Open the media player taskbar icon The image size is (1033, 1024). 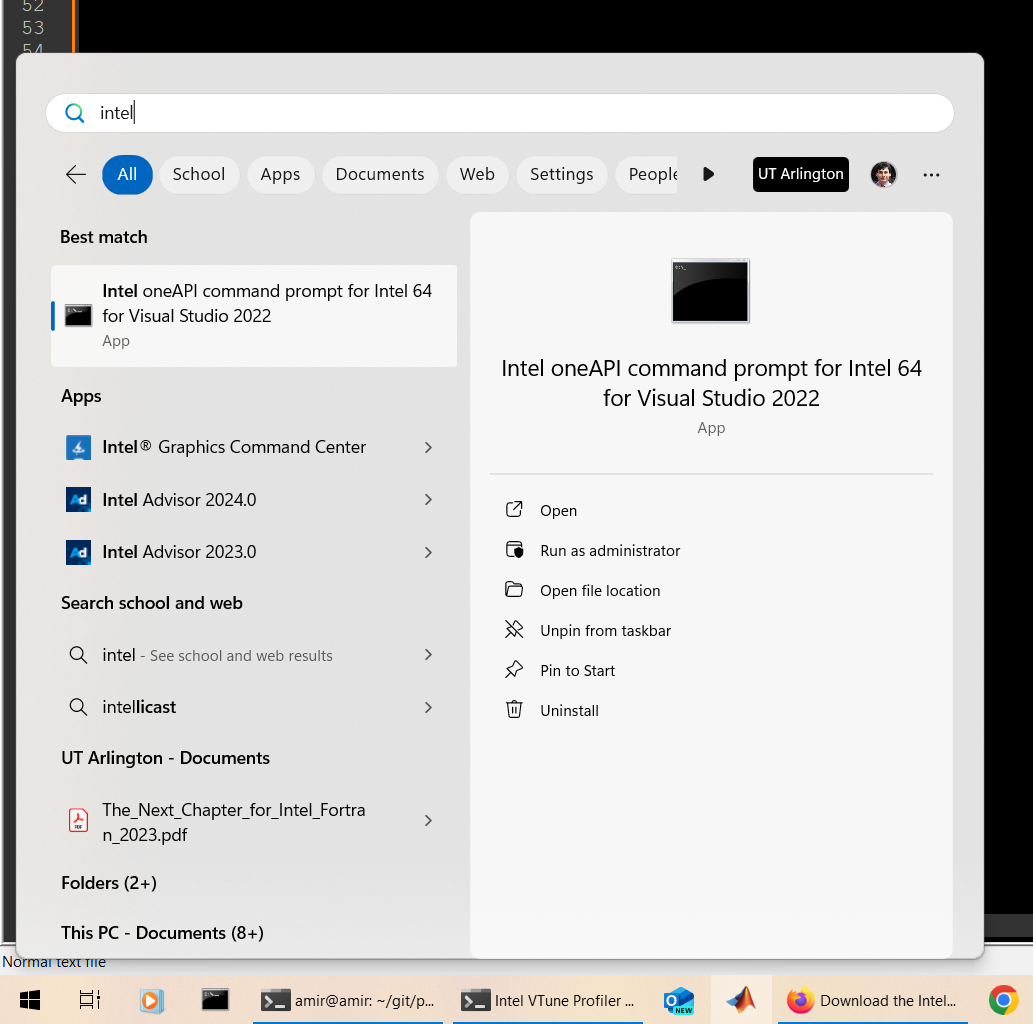tap(152, 1000)
